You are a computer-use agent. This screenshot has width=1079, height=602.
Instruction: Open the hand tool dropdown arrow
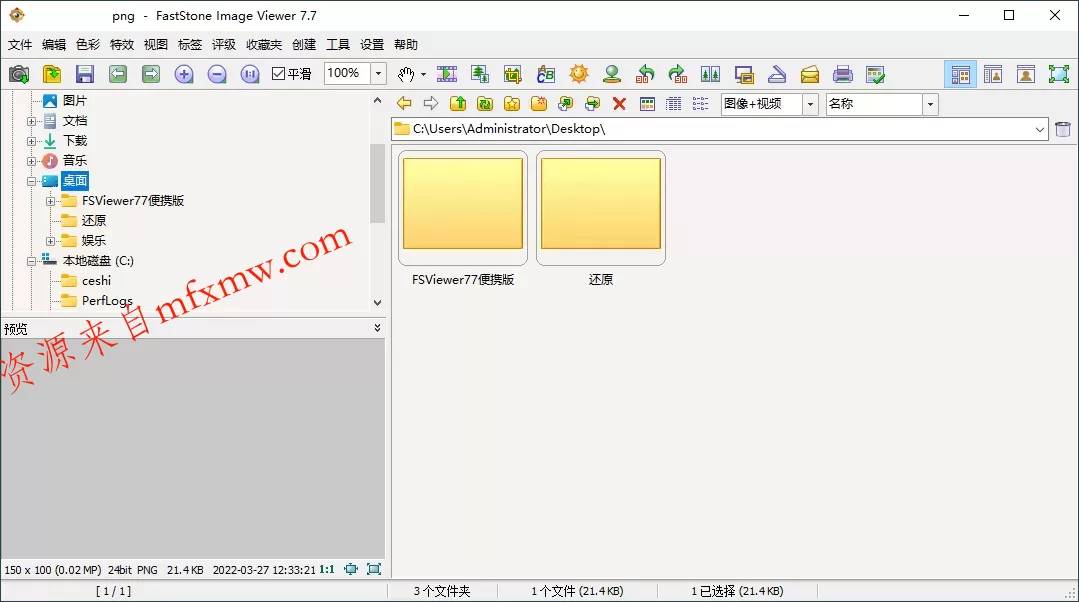[x=423, y=74]
